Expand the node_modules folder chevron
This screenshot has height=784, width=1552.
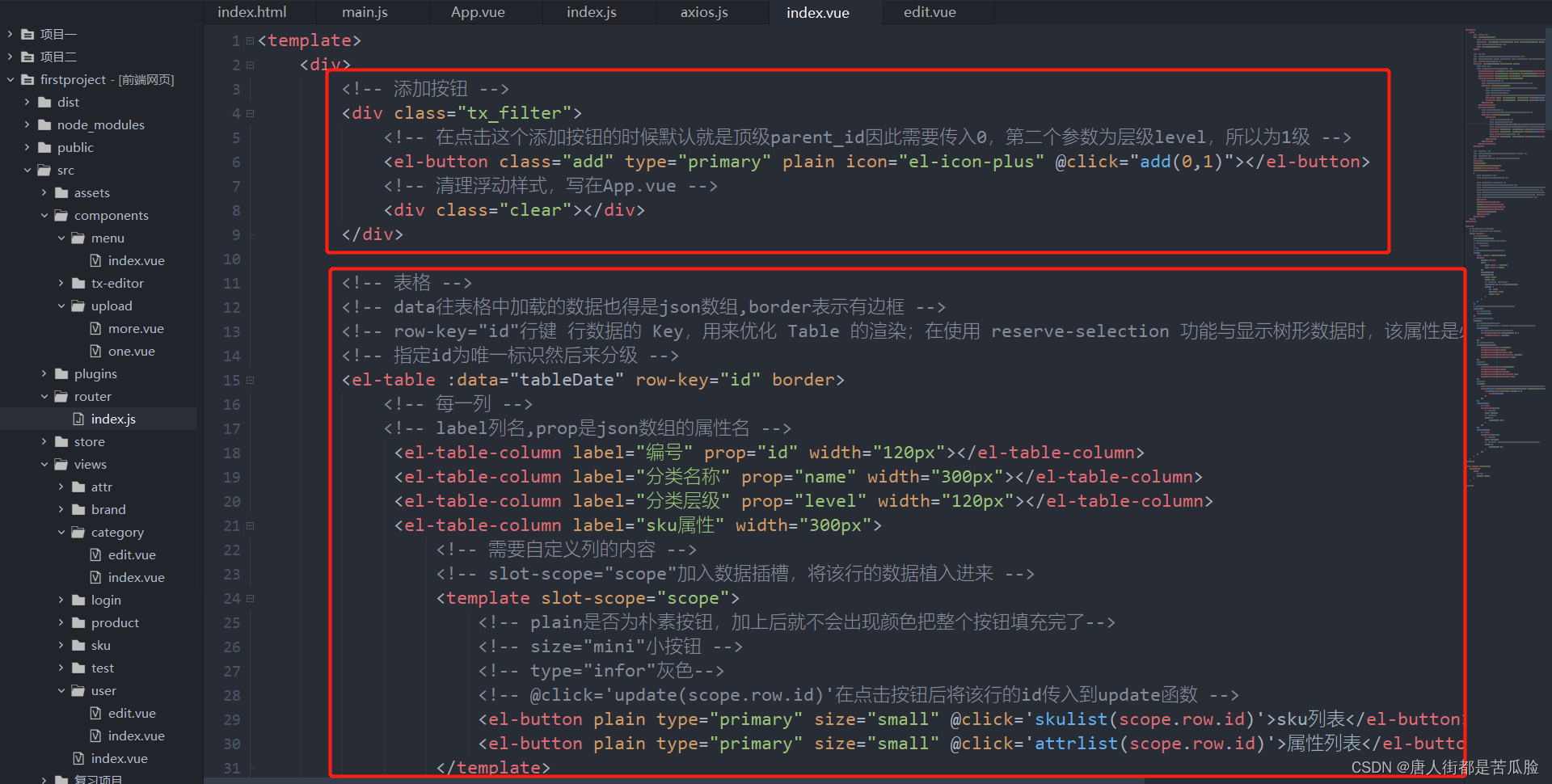[x=27, y=124]
